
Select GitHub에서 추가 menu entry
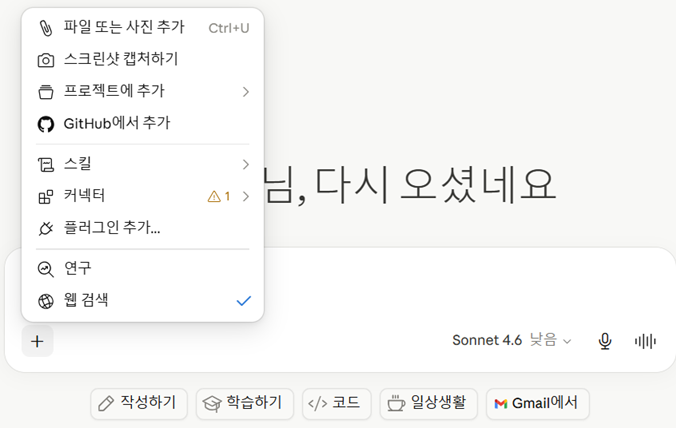(x=143, y=124)
